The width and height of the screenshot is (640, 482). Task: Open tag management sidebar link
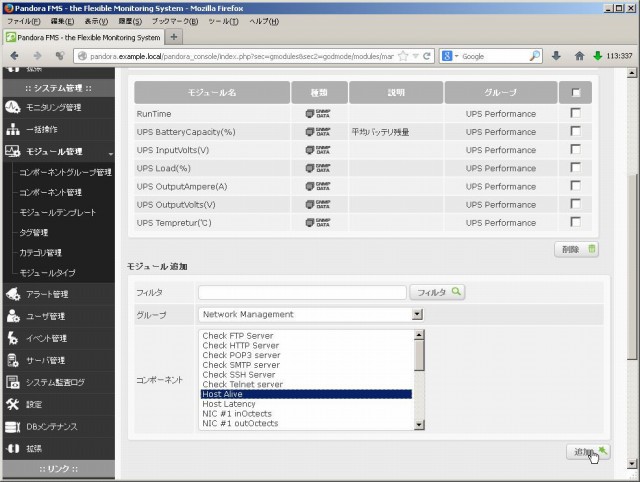[x=34, y=232]
